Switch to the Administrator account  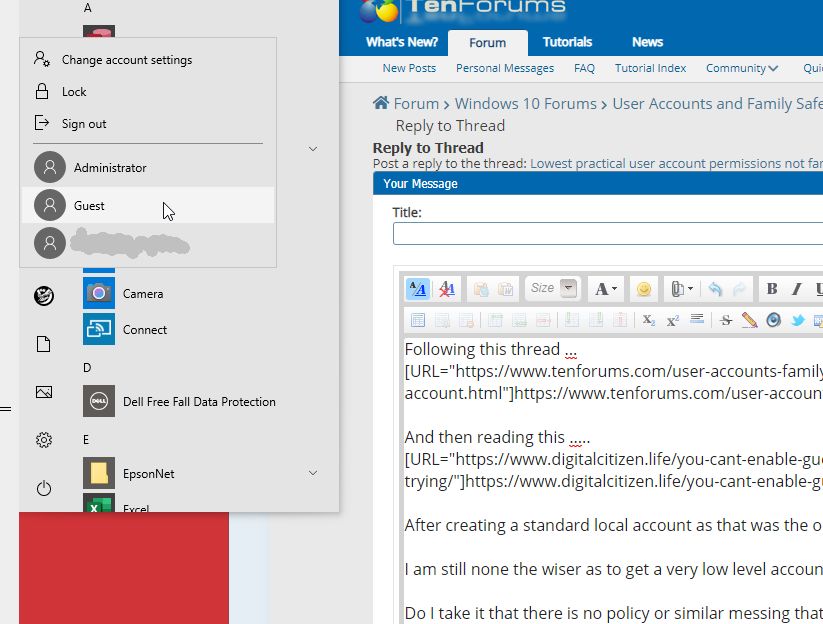click(147, 167)
